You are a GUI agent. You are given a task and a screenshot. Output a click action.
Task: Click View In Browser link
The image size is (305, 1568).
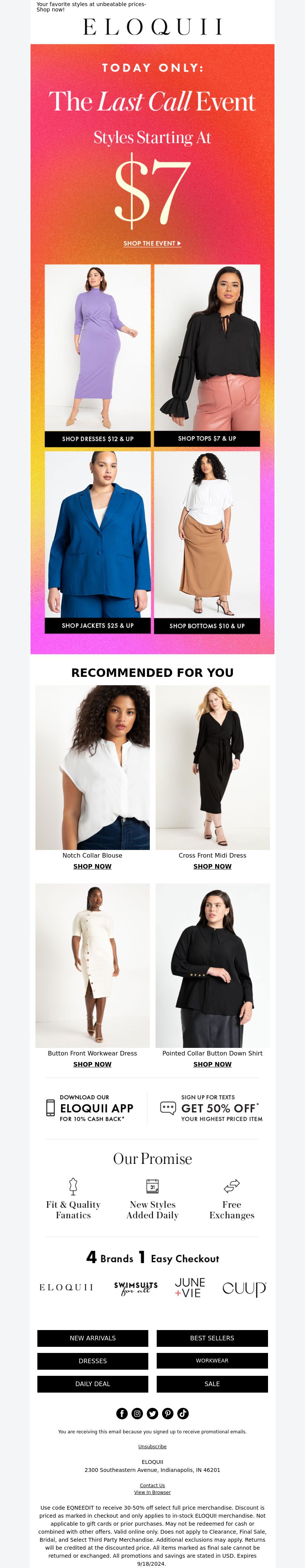(x=152, y=1492)
